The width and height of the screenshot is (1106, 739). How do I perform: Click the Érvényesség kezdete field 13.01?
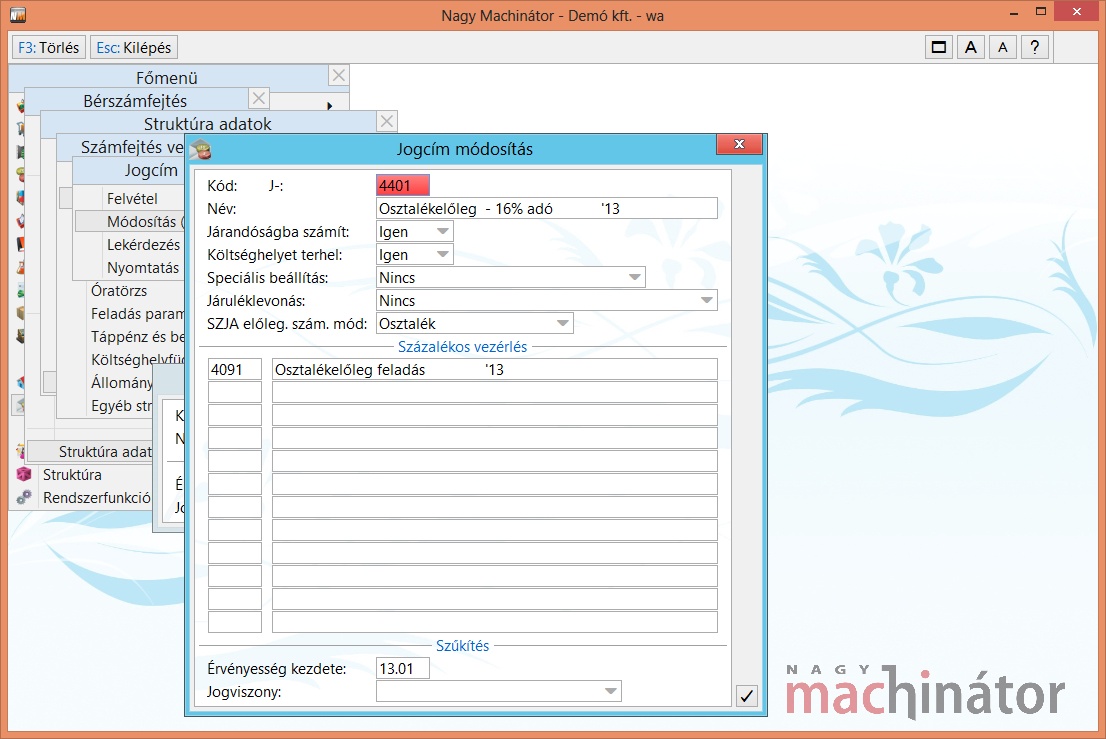403,668
